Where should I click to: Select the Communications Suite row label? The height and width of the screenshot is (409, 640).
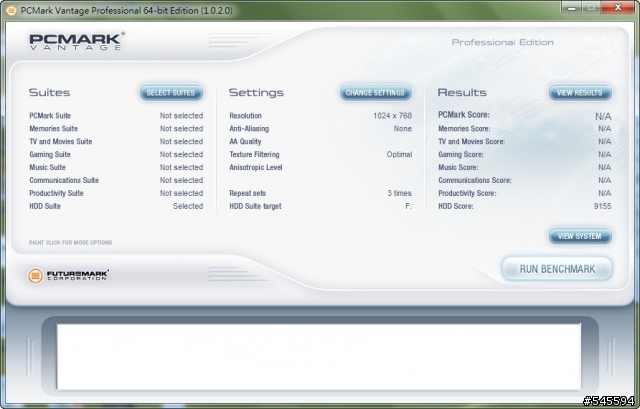point(64,180)
